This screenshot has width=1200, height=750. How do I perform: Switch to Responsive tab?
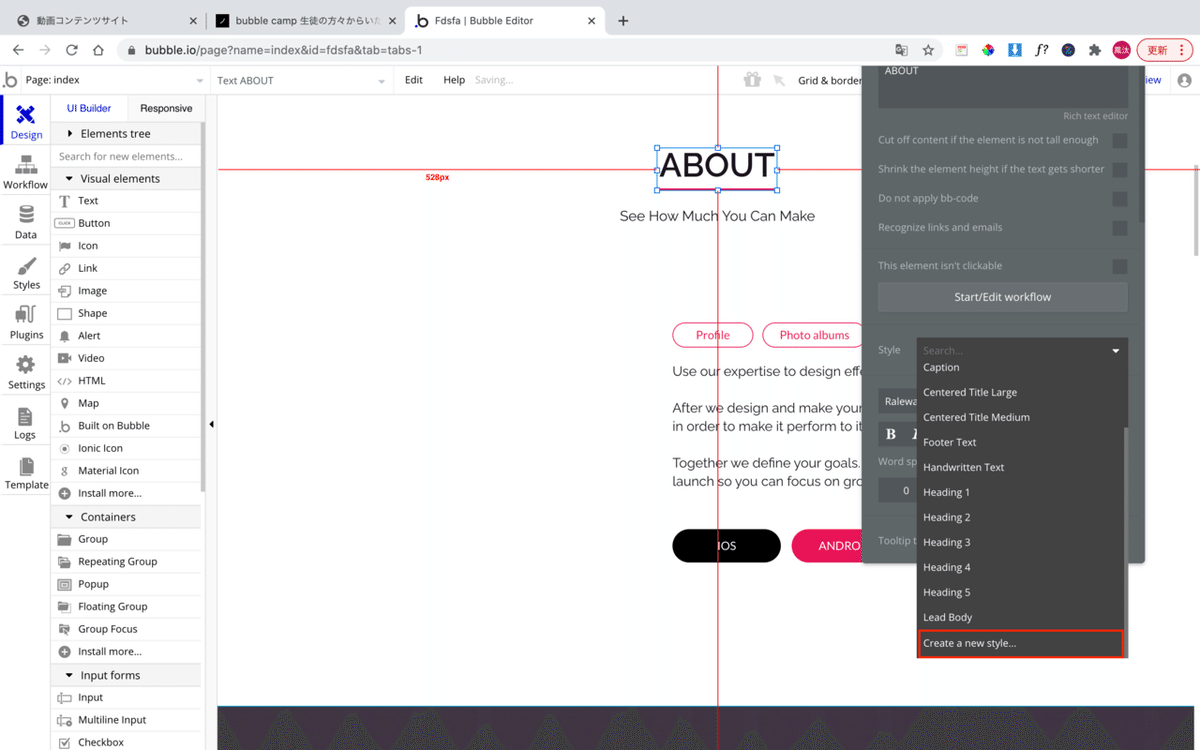coord(166,108)
